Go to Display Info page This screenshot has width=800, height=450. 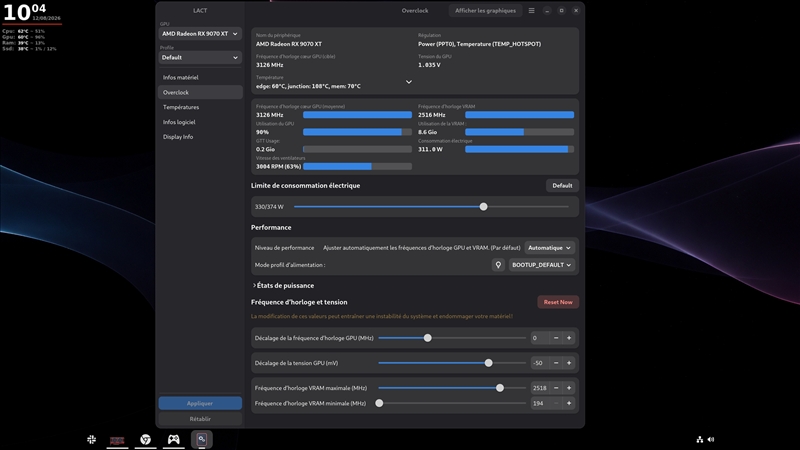click(x=200, y=137)
